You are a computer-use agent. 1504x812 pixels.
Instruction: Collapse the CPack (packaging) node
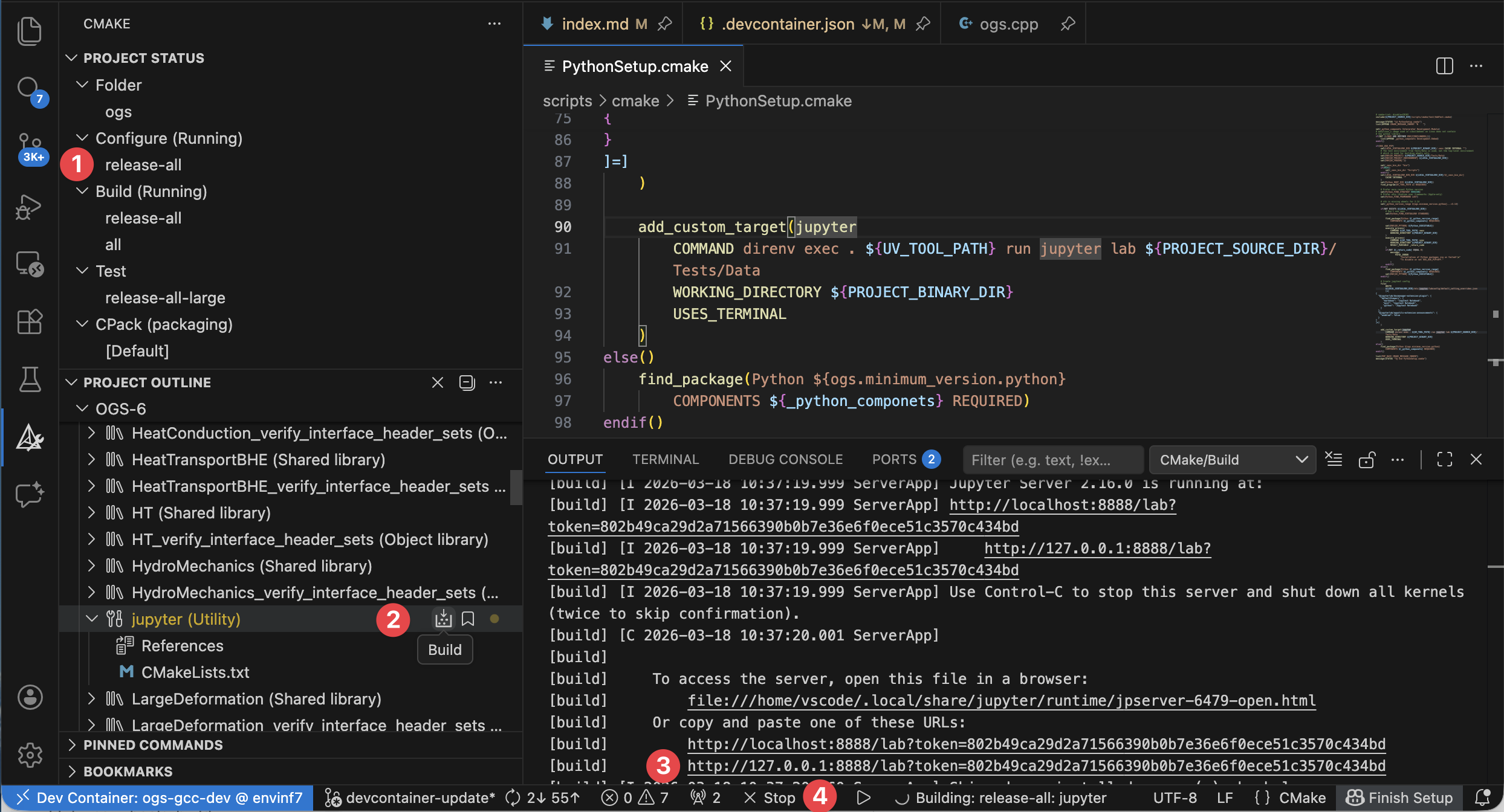pos(83,324)
